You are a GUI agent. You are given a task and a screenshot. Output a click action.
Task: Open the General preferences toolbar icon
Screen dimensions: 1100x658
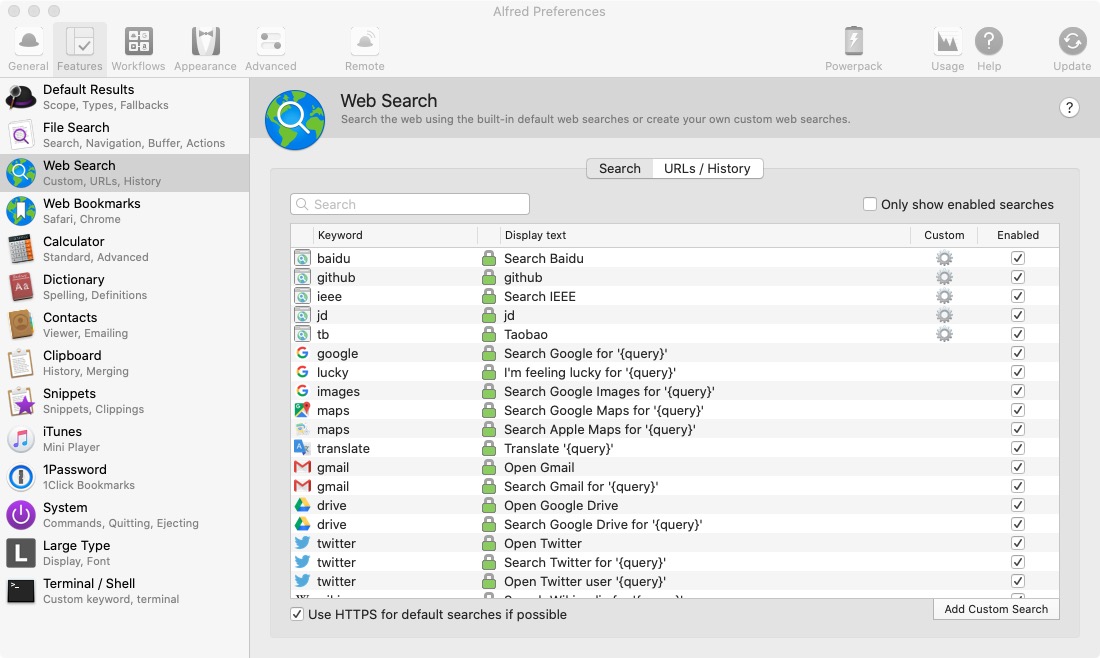pos(28,49)
